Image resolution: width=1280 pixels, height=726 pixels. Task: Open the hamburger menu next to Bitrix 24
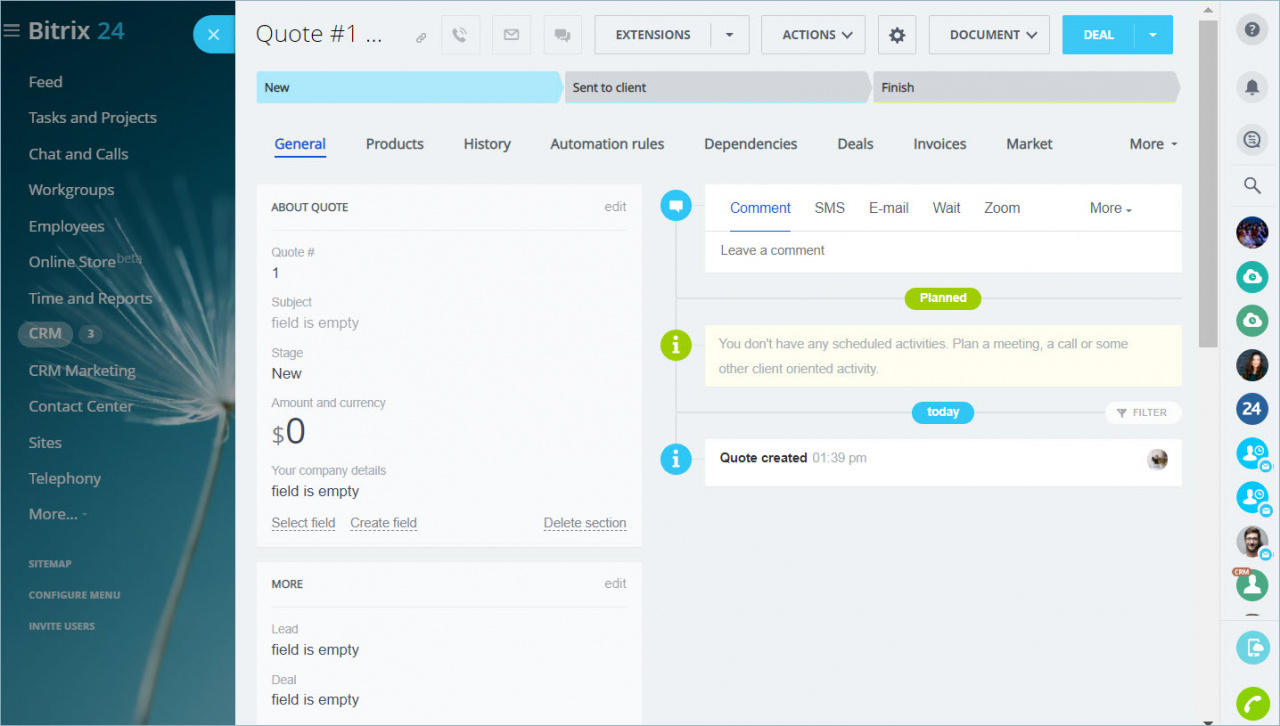tap(12, 31)
